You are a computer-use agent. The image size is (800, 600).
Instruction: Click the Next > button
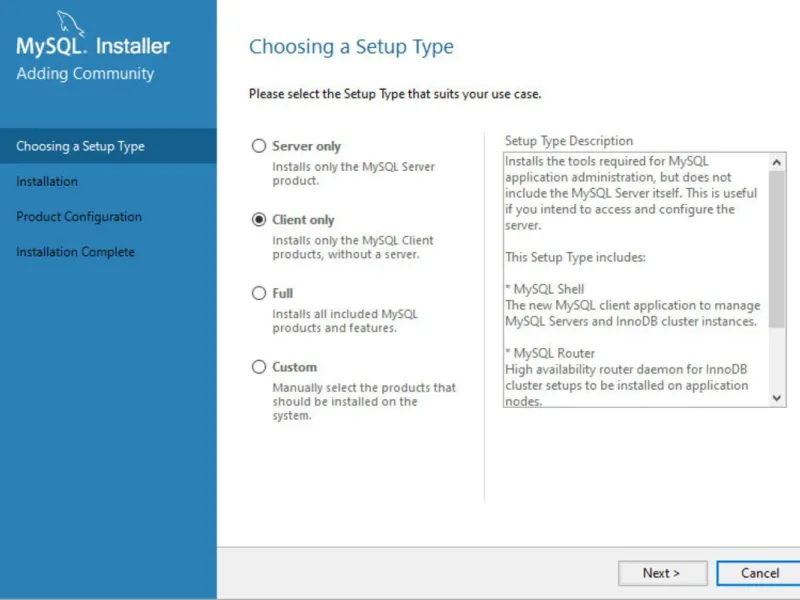[x=662, y=573]
